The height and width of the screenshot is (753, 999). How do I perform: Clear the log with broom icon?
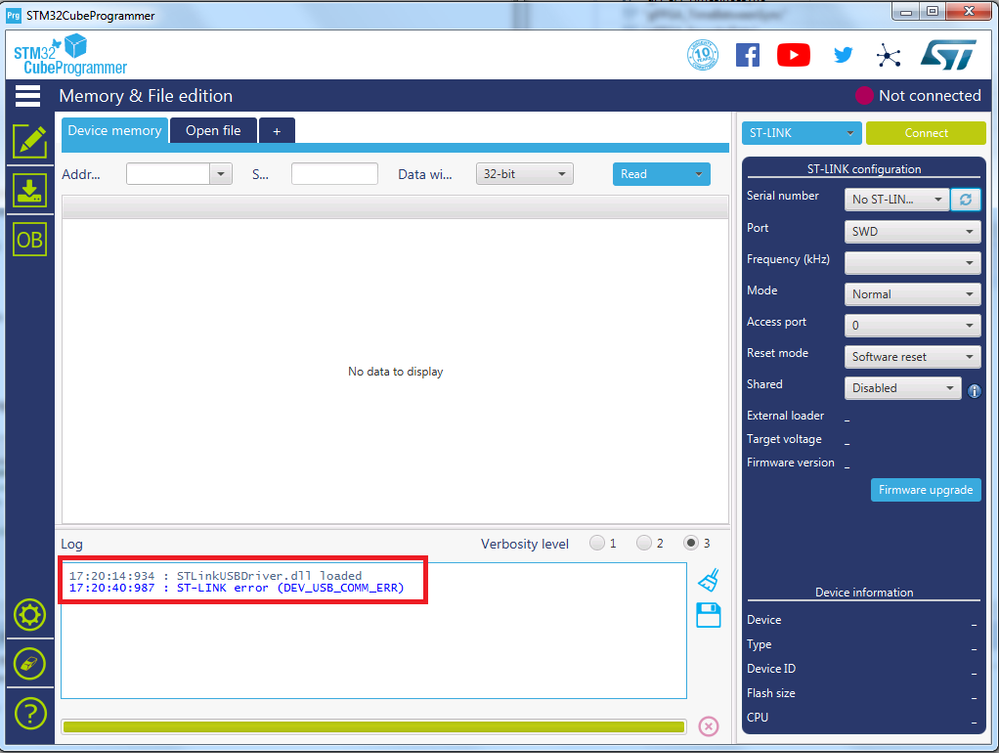(708, 580)
